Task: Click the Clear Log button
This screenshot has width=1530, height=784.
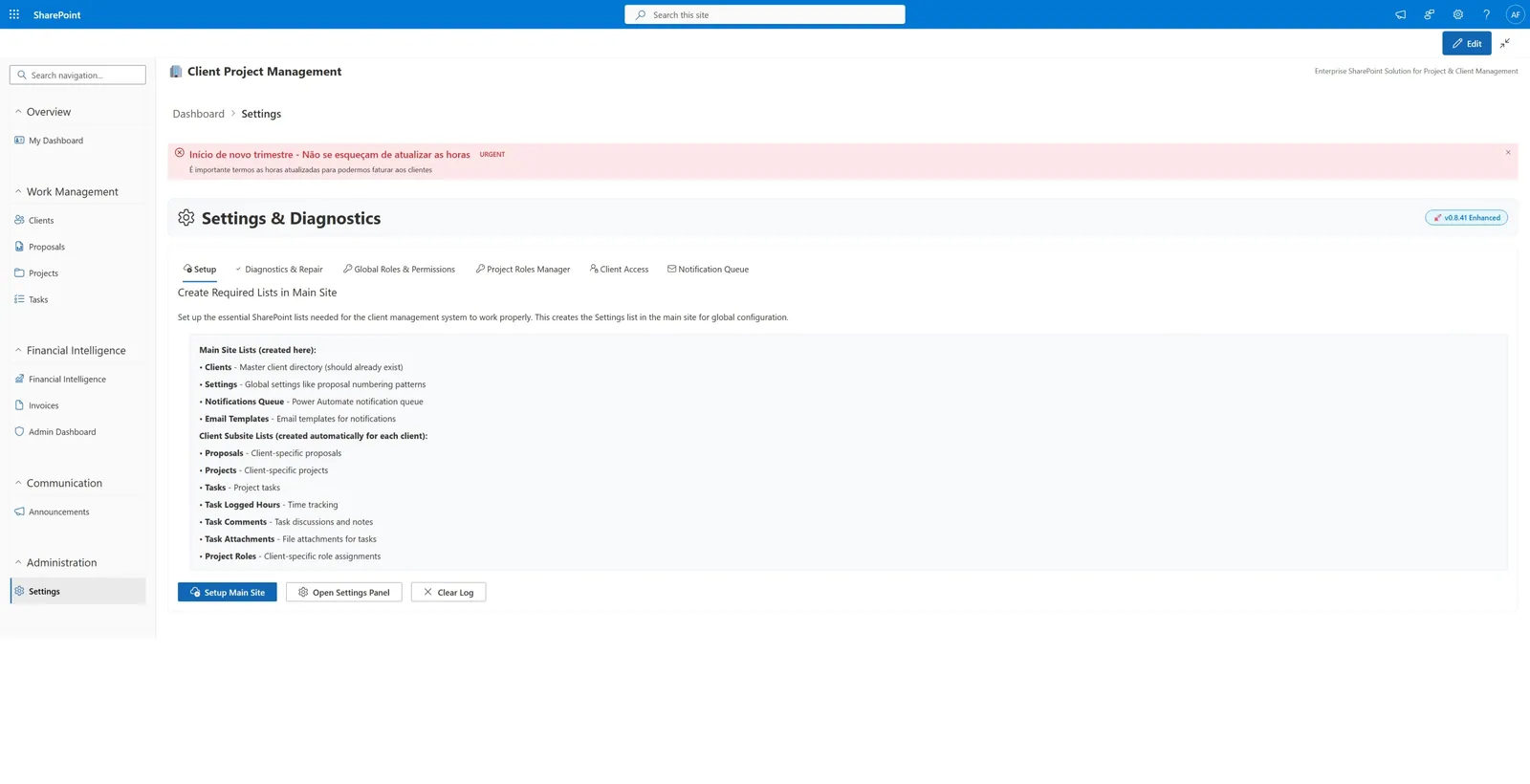Action: point(448,592)
